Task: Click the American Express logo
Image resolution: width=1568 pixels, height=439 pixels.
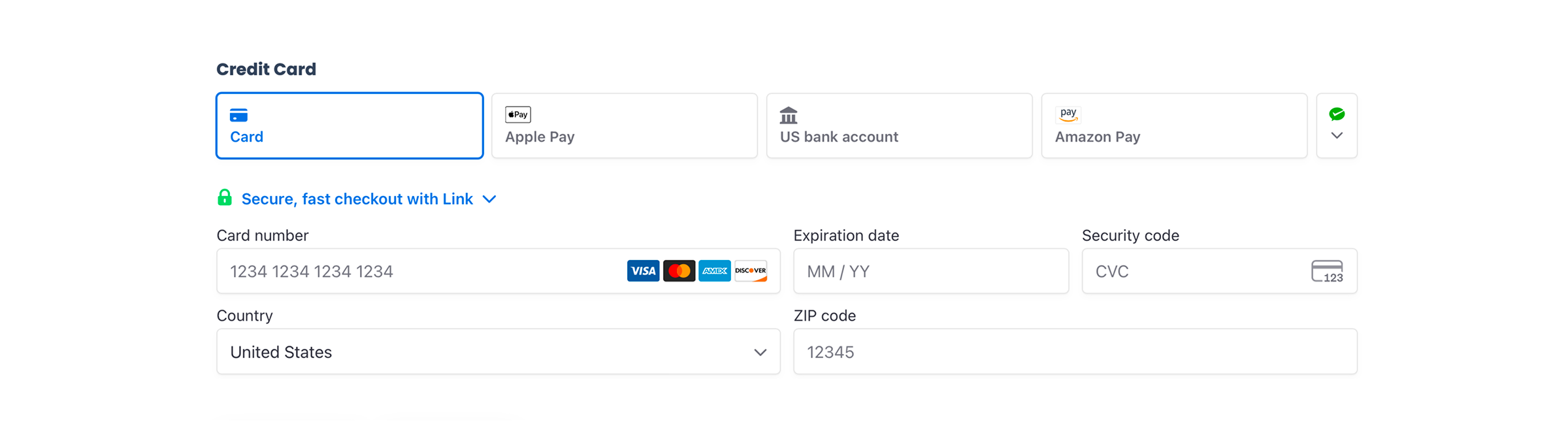Action: pyautogui.click(x=714, y=270)
